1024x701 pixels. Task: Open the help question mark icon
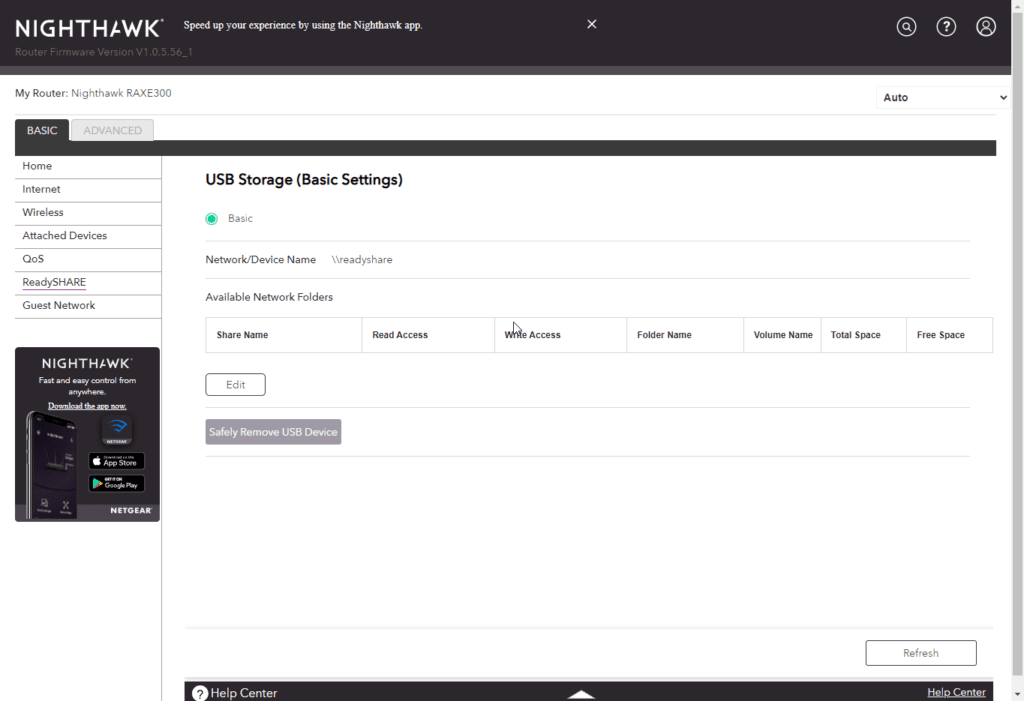pos(946,27)
